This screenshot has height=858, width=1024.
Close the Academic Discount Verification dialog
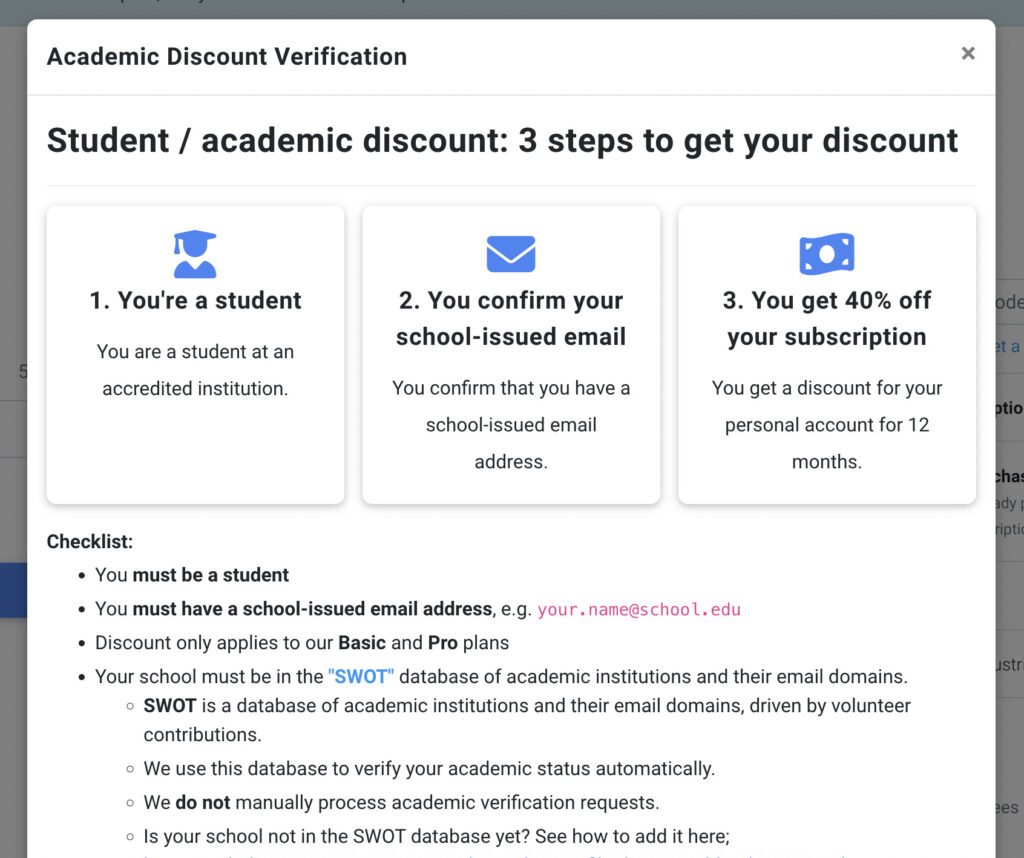click(x=968, y=54)
